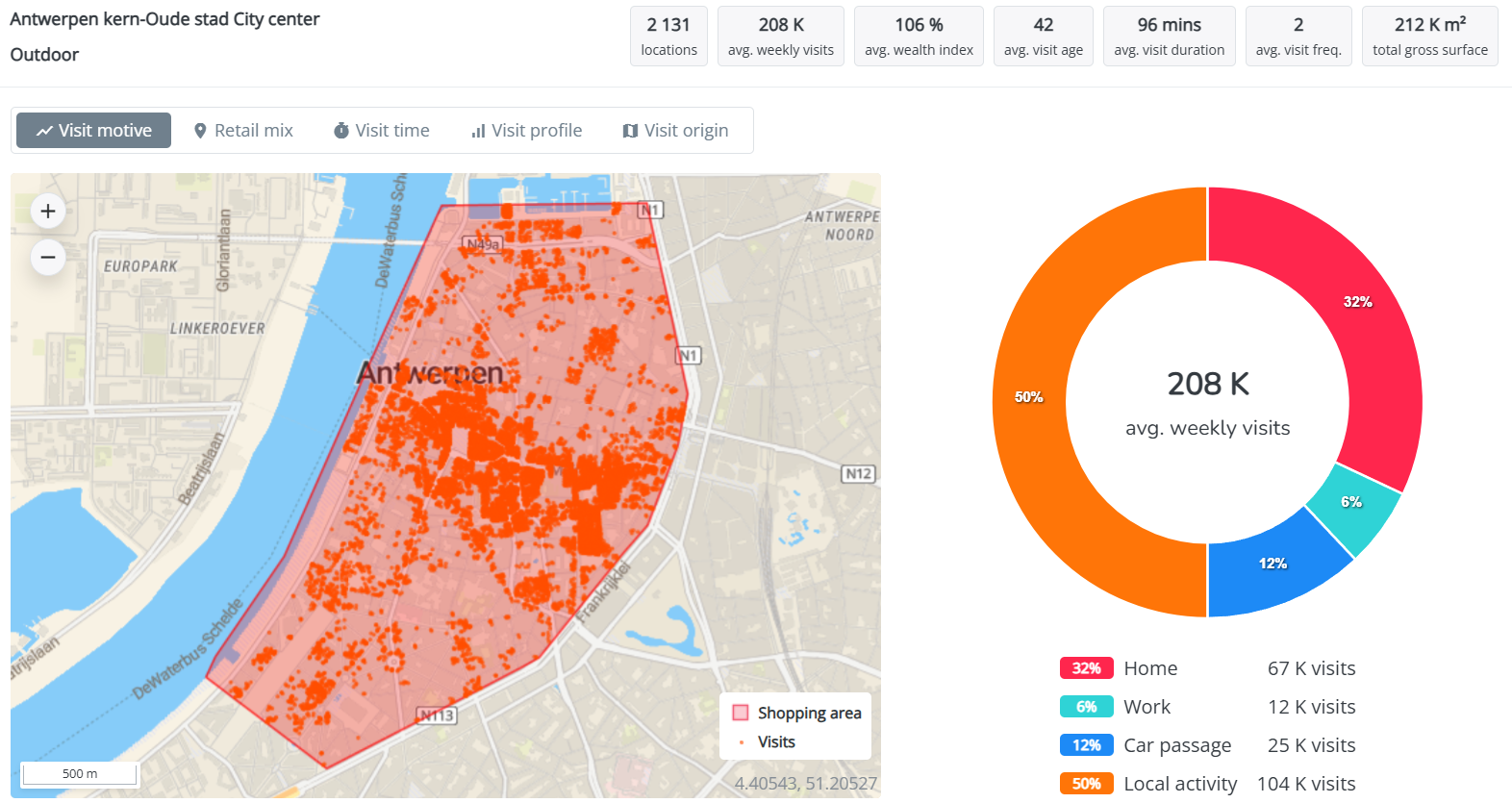Click the 2 131 locations stat card
The height and width of the screenshot is (803, 1512).
pos(669,37)
